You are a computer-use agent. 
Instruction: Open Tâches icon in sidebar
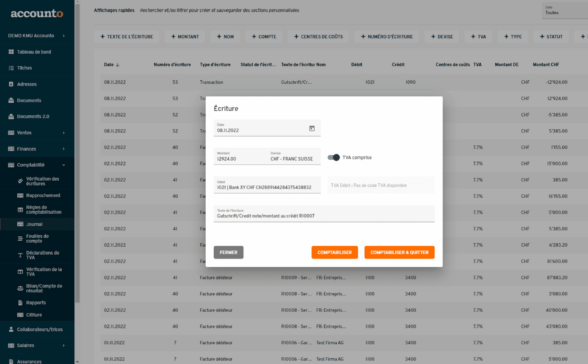(x=11, y=68)
